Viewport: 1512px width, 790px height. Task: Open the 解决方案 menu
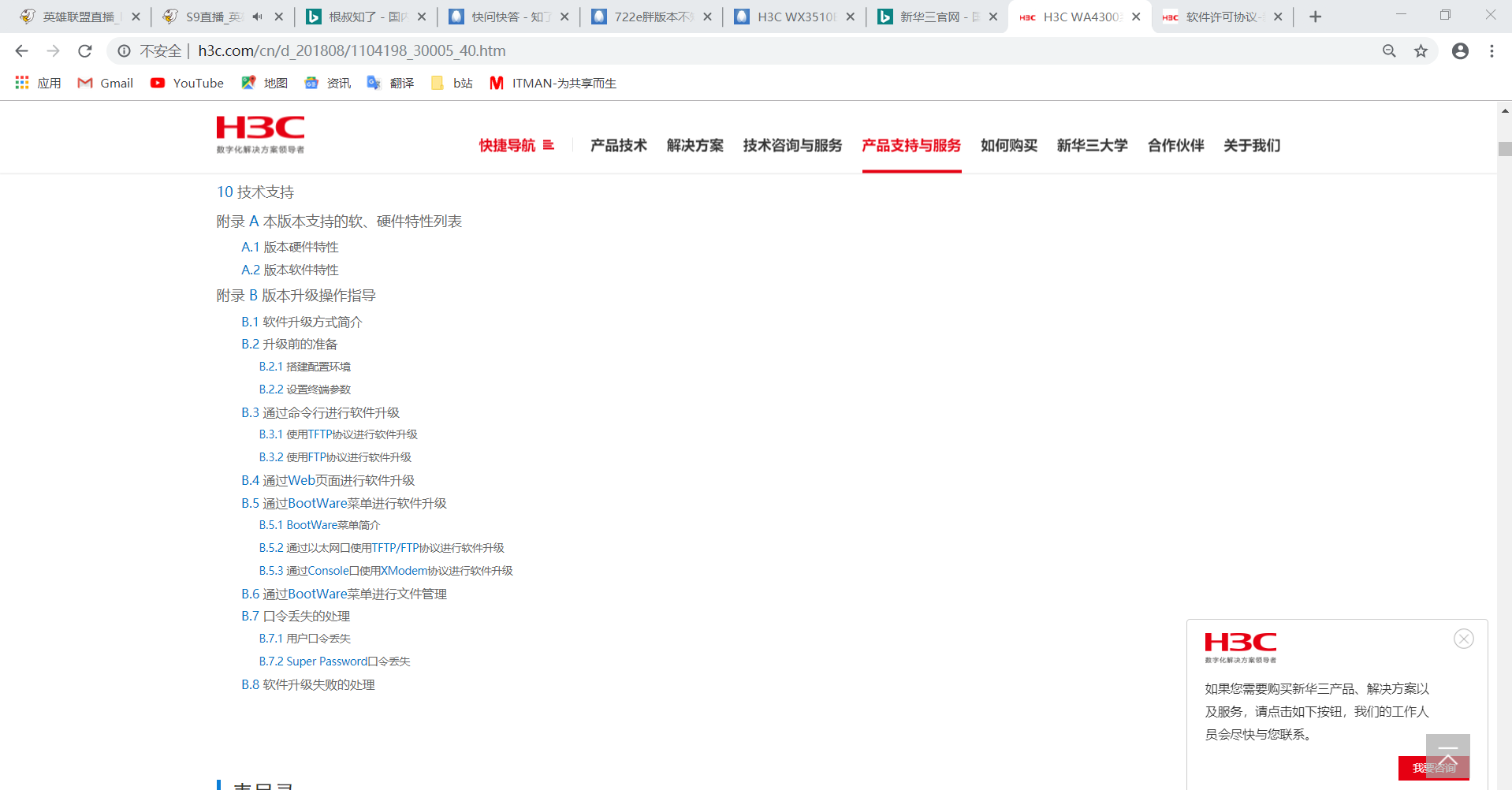tap(695, 145)
